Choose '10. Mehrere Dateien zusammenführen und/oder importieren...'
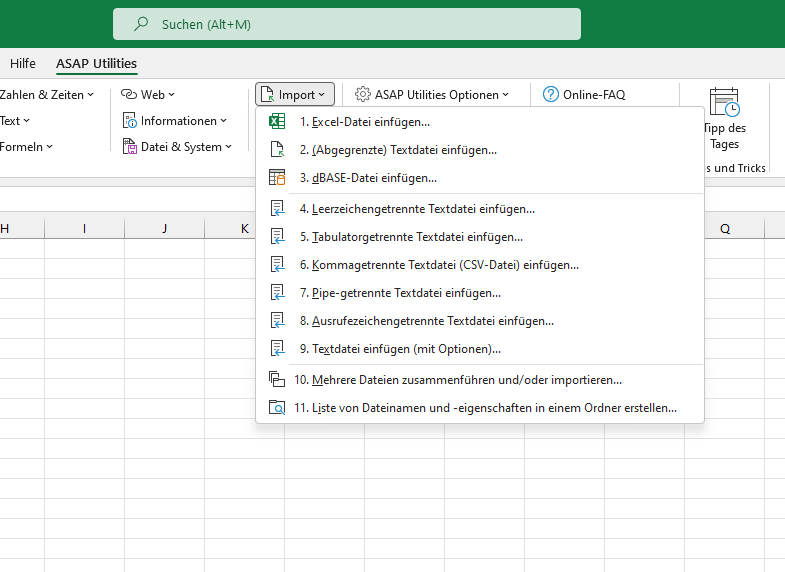This screenshot has width=785, height=572. coord(480,380)
